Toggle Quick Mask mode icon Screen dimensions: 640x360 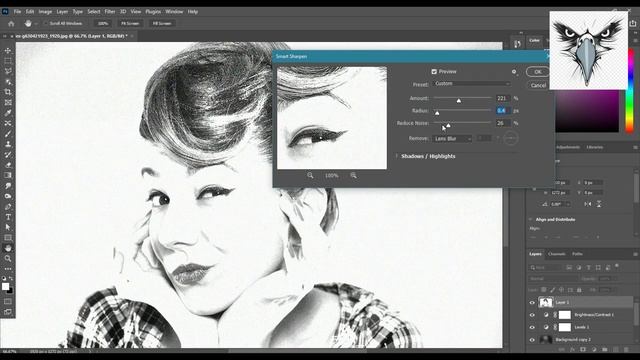coord(8,302)
